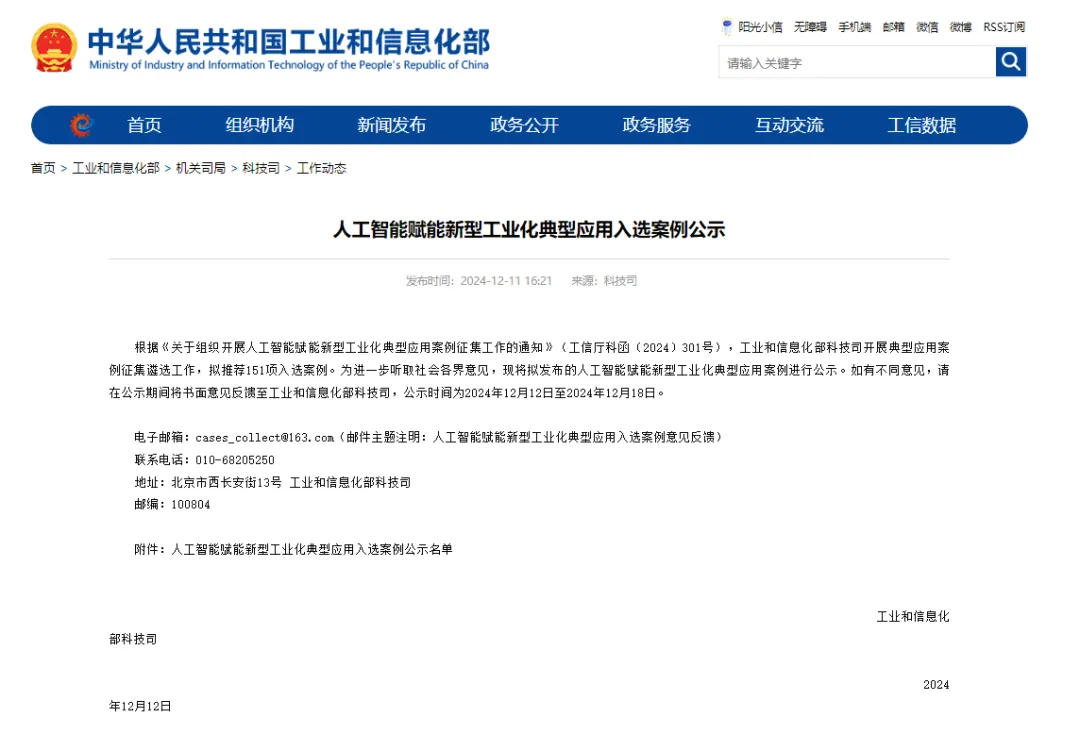Image resolution: width=1080 pixels, height=734 pixels.
Task: Click the search magnifier icon
Action: point(1010,62)
